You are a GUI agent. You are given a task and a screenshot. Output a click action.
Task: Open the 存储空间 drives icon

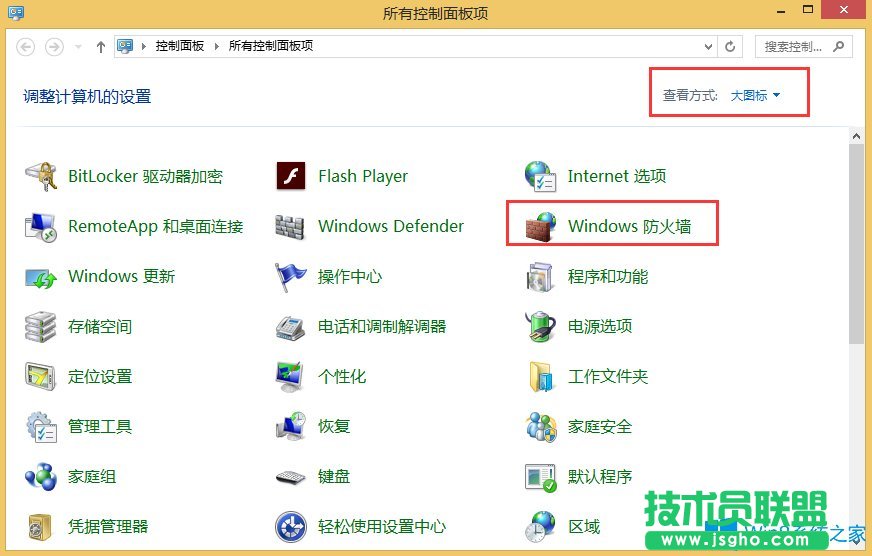coord(41,327)
